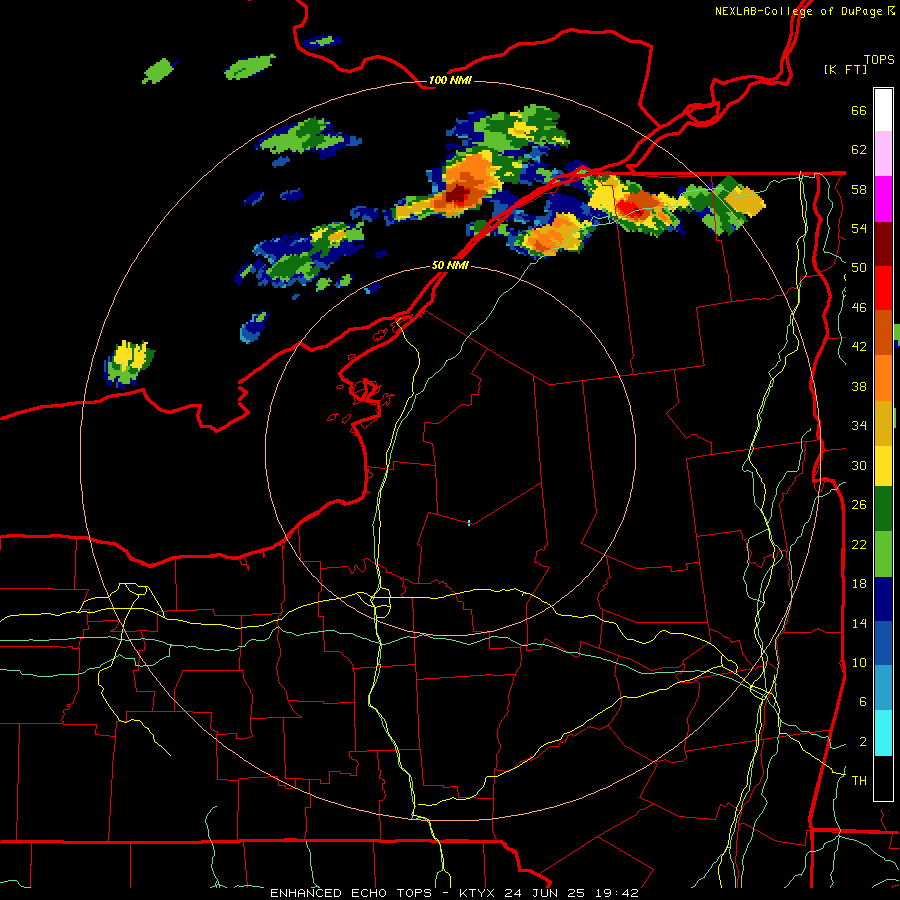Click the navy blue legend swatch
Screen dimensions: 900x900
click(883, 598)
